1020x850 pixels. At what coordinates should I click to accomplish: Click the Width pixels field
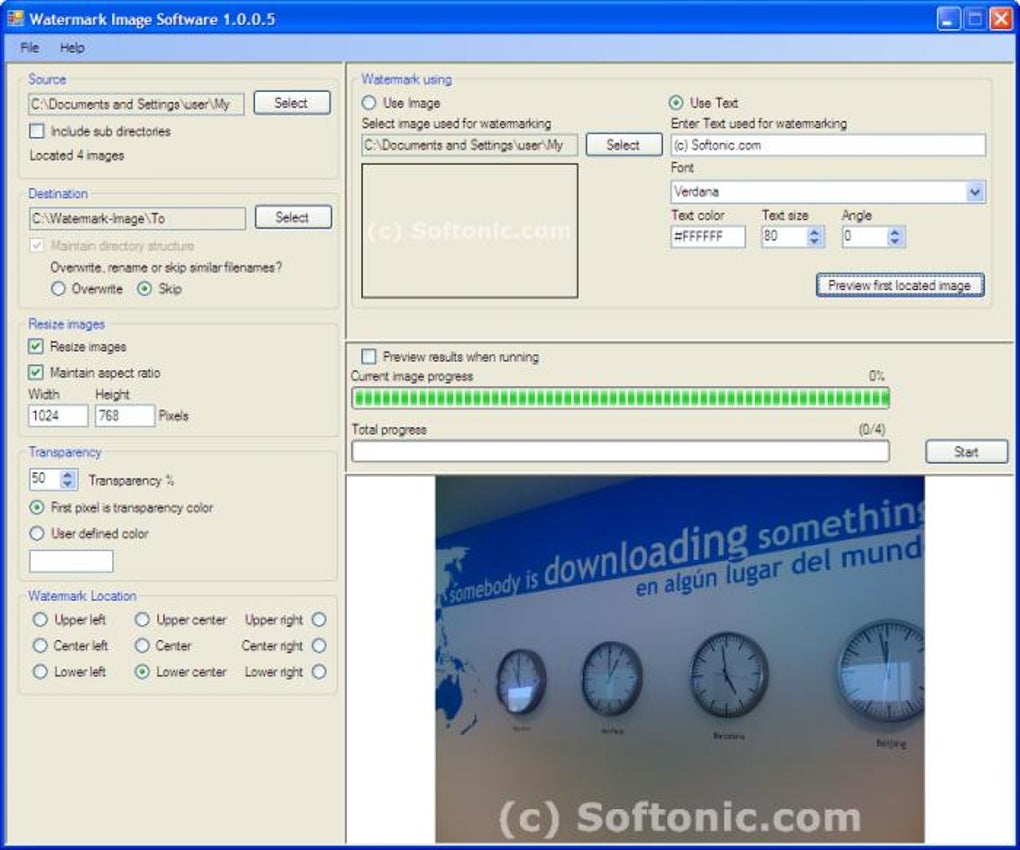point(58,416)
